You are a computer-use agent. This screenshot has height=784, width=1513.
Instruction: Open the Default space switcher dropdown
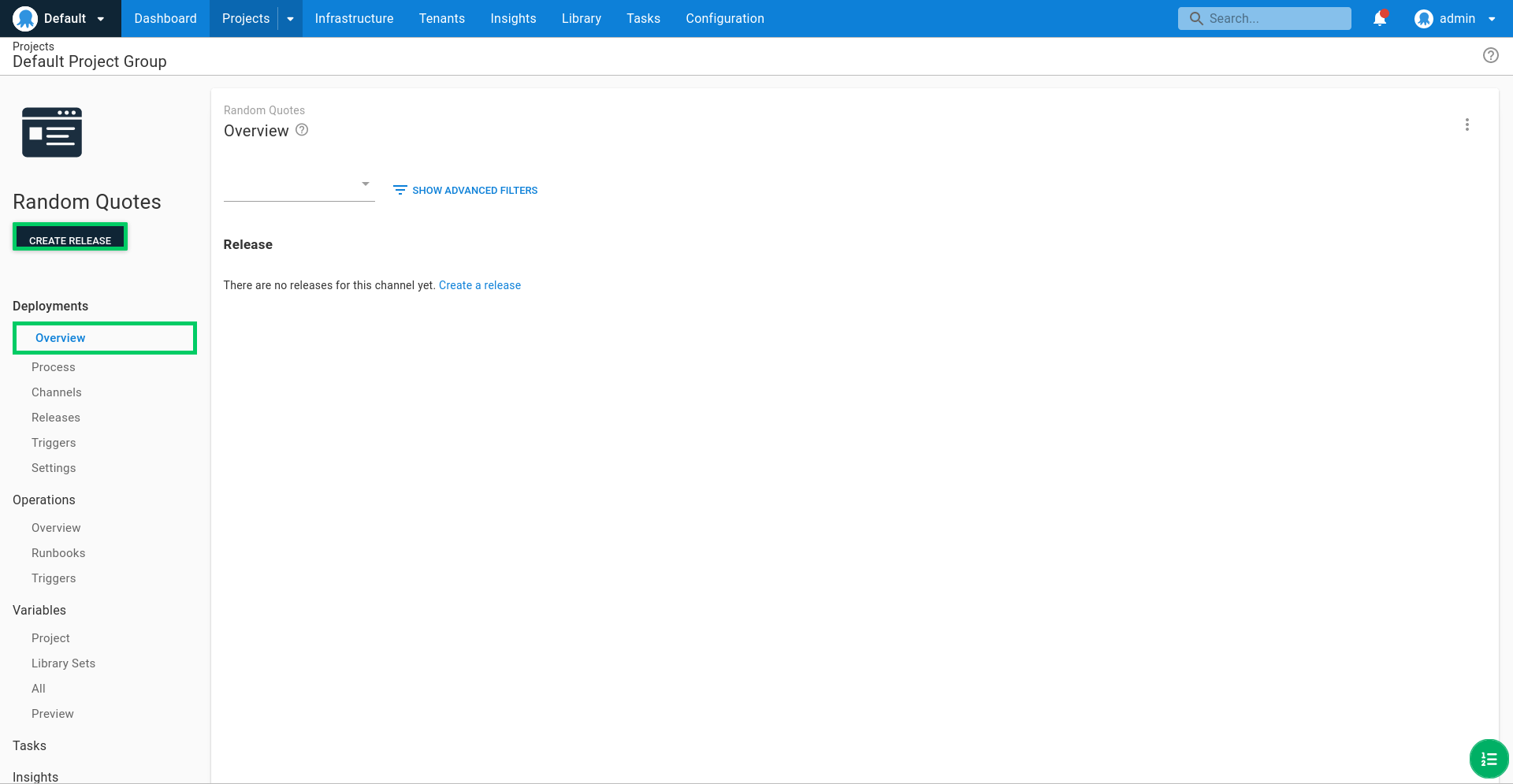pos(100,19)
